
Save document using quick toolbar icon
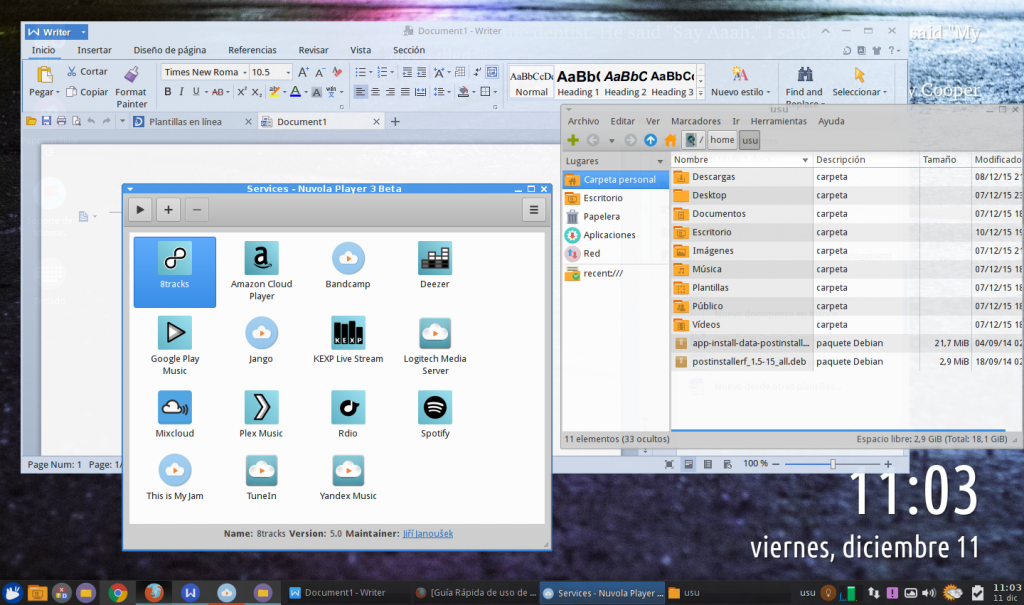point(46,121)
